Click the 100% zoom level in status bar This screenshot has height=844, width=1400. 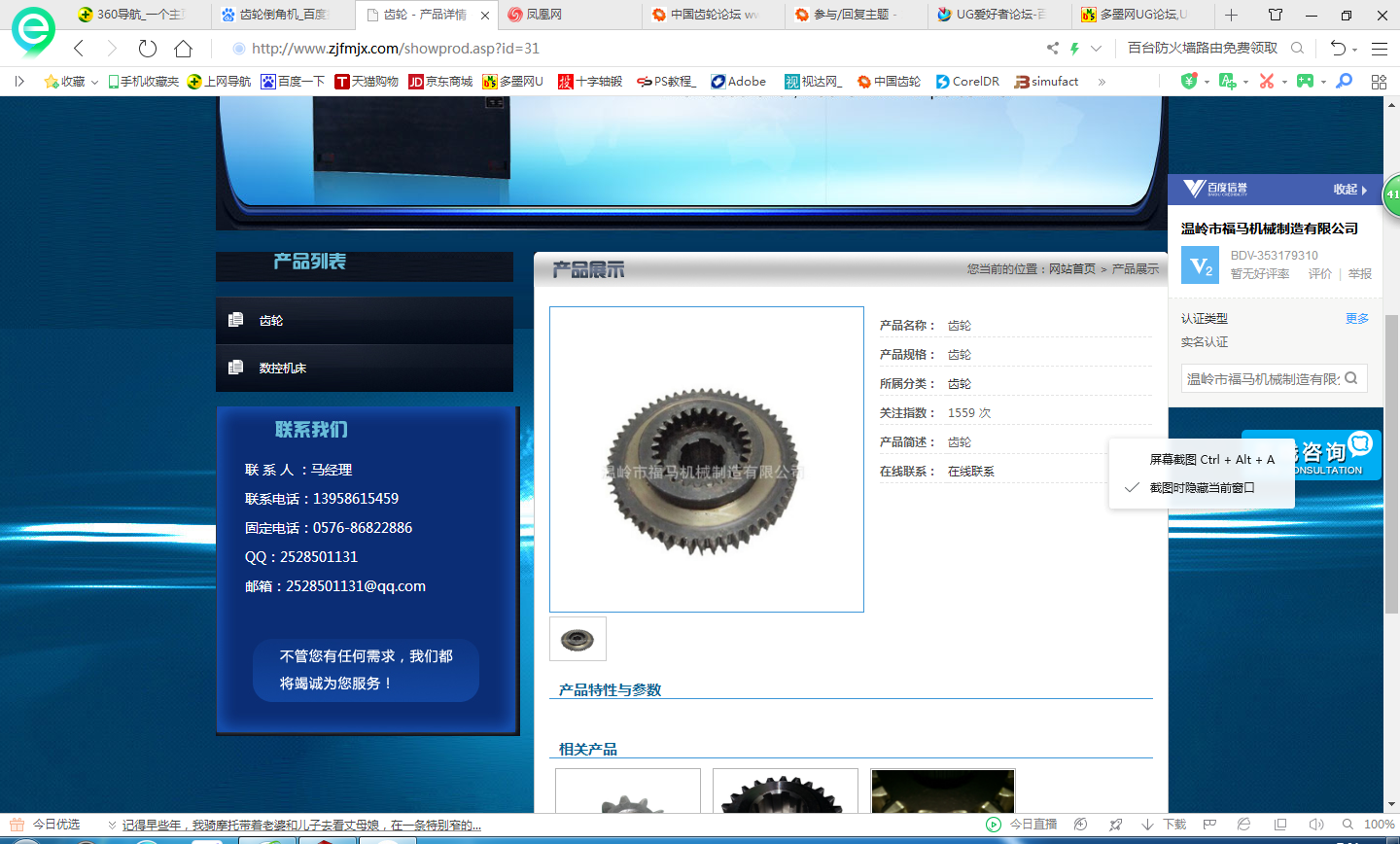pyautogui.click(x=1379, y=825)
